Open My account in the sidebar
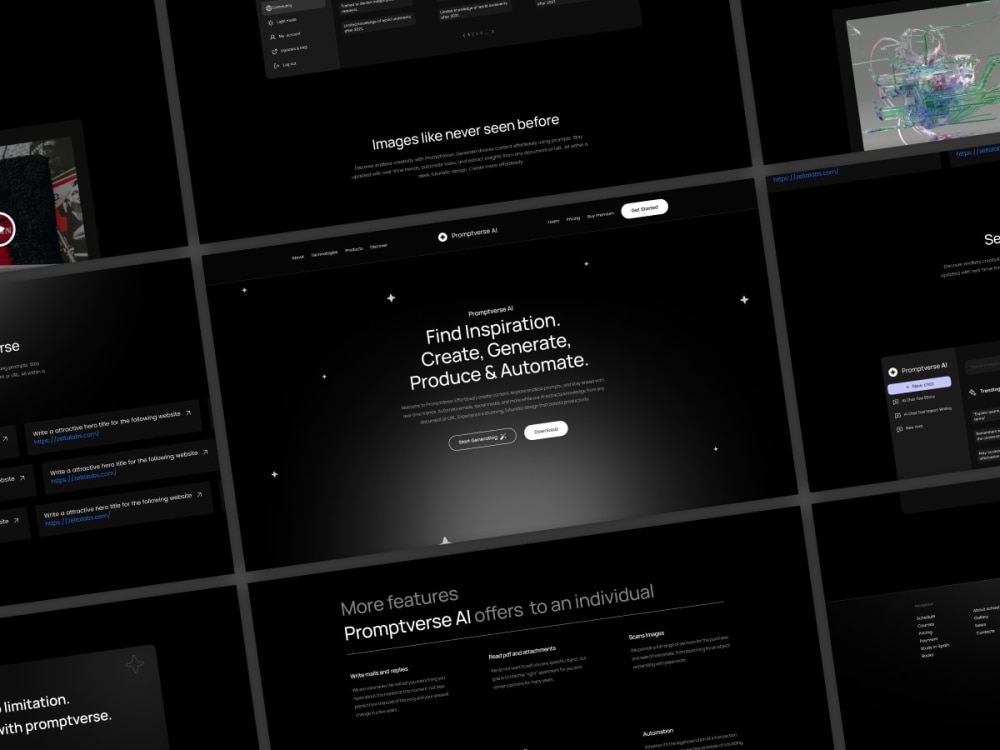1000x750 pixels. pos(289,35)
